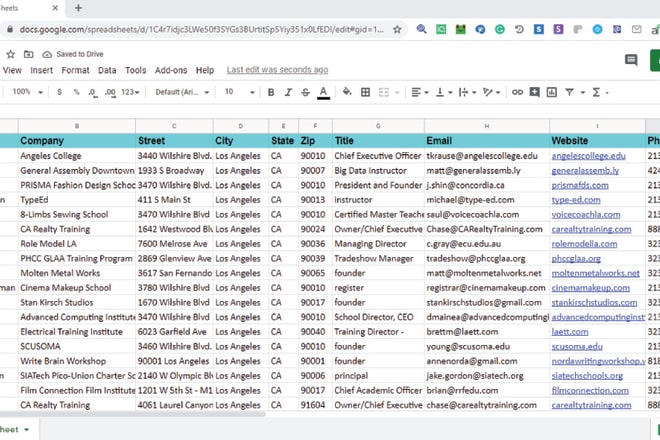Viewport: 660px width, 440px height.
Task: Star this spreadsheet document
Action: tap(11, 54)
